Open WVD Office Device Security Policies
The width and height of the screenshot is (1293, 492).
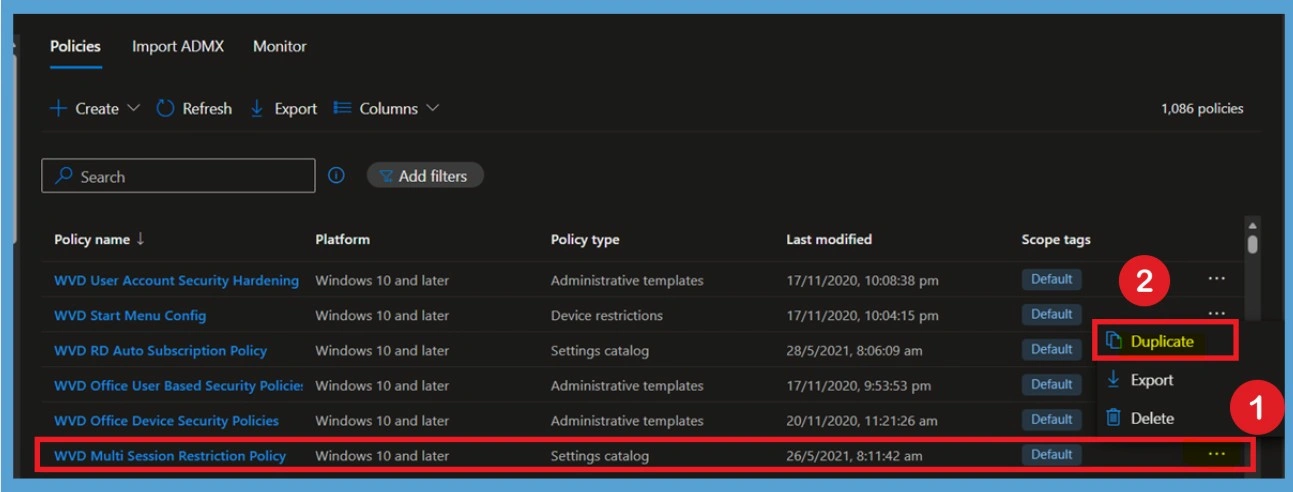point(166,420)
